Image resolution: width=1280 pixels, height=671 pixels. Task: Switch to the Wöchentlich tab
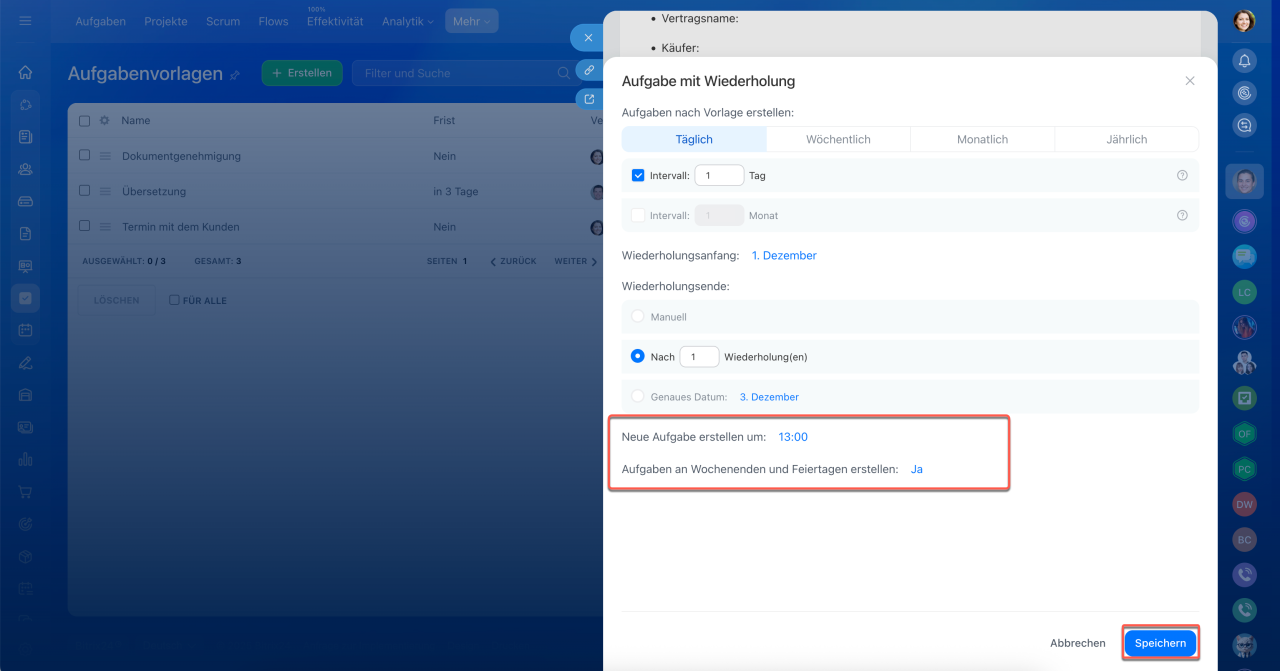tap(838, 139)
